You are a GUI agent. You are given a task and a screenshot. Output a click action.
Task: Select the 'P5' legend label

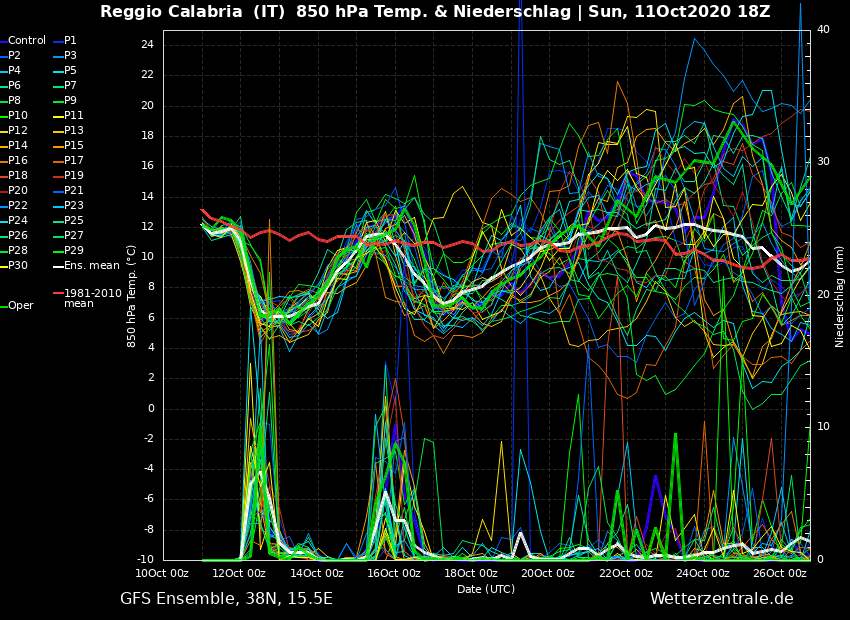pos(70,70)
